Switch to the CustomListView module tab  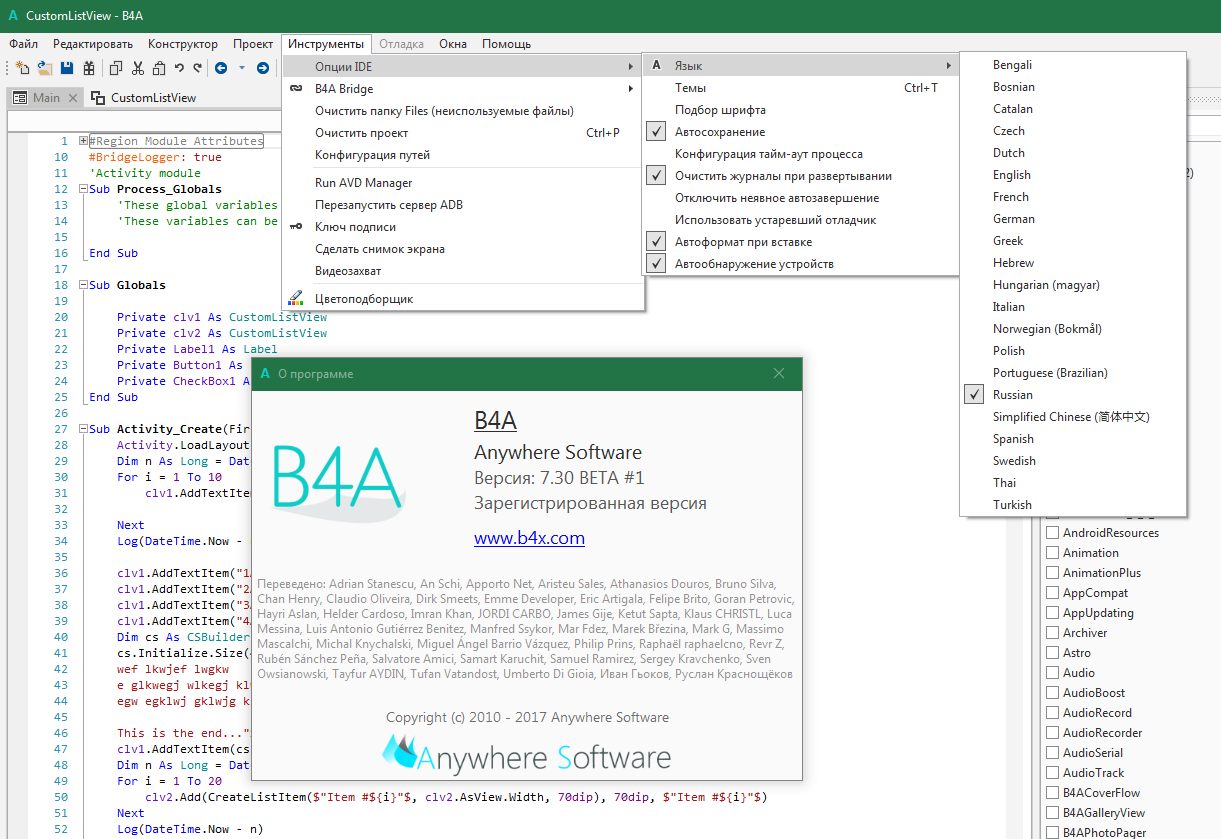pos(144,98)
